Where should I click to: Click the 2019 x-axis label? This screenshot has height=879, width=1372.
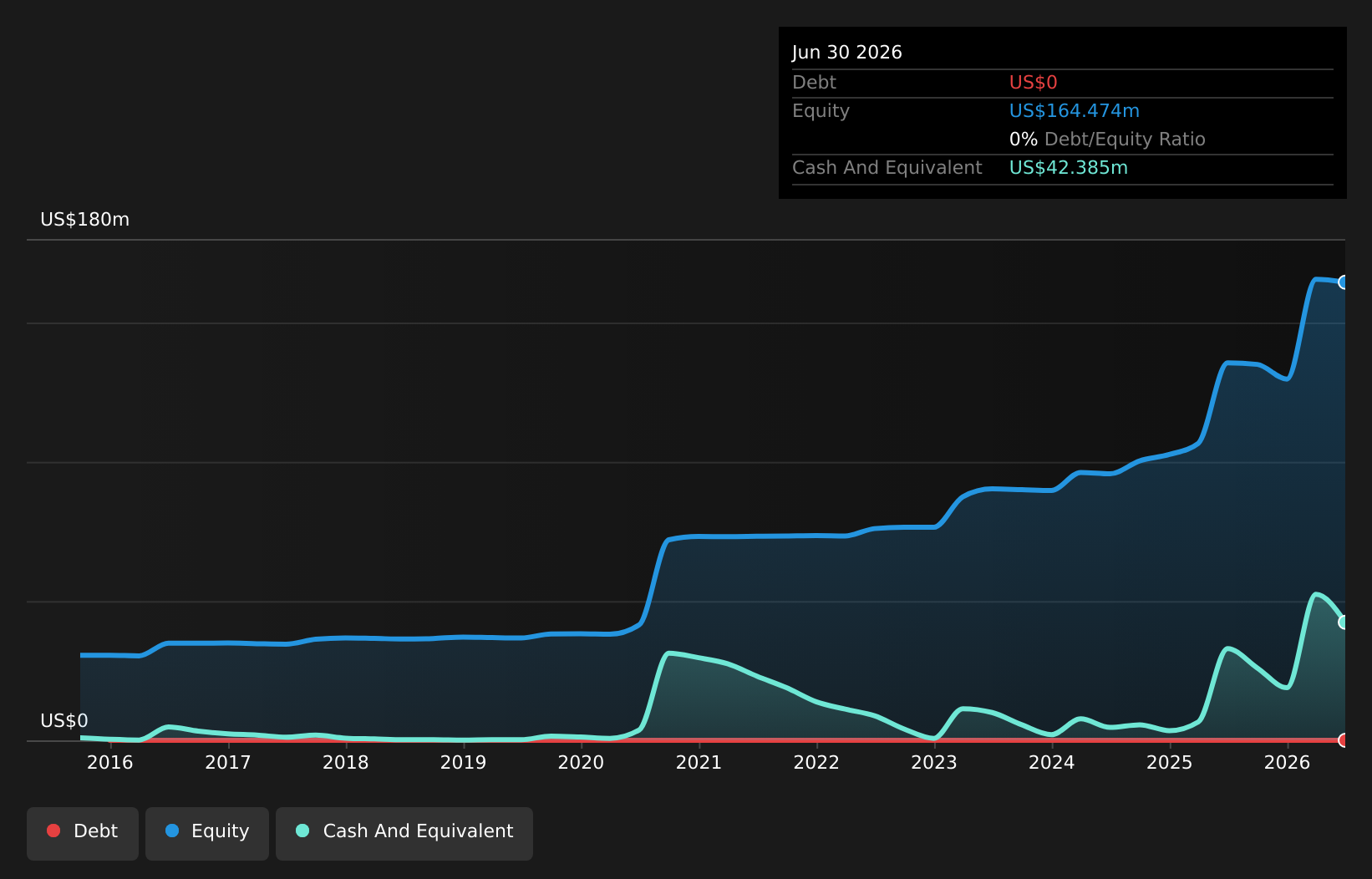(x=464, y=762)
